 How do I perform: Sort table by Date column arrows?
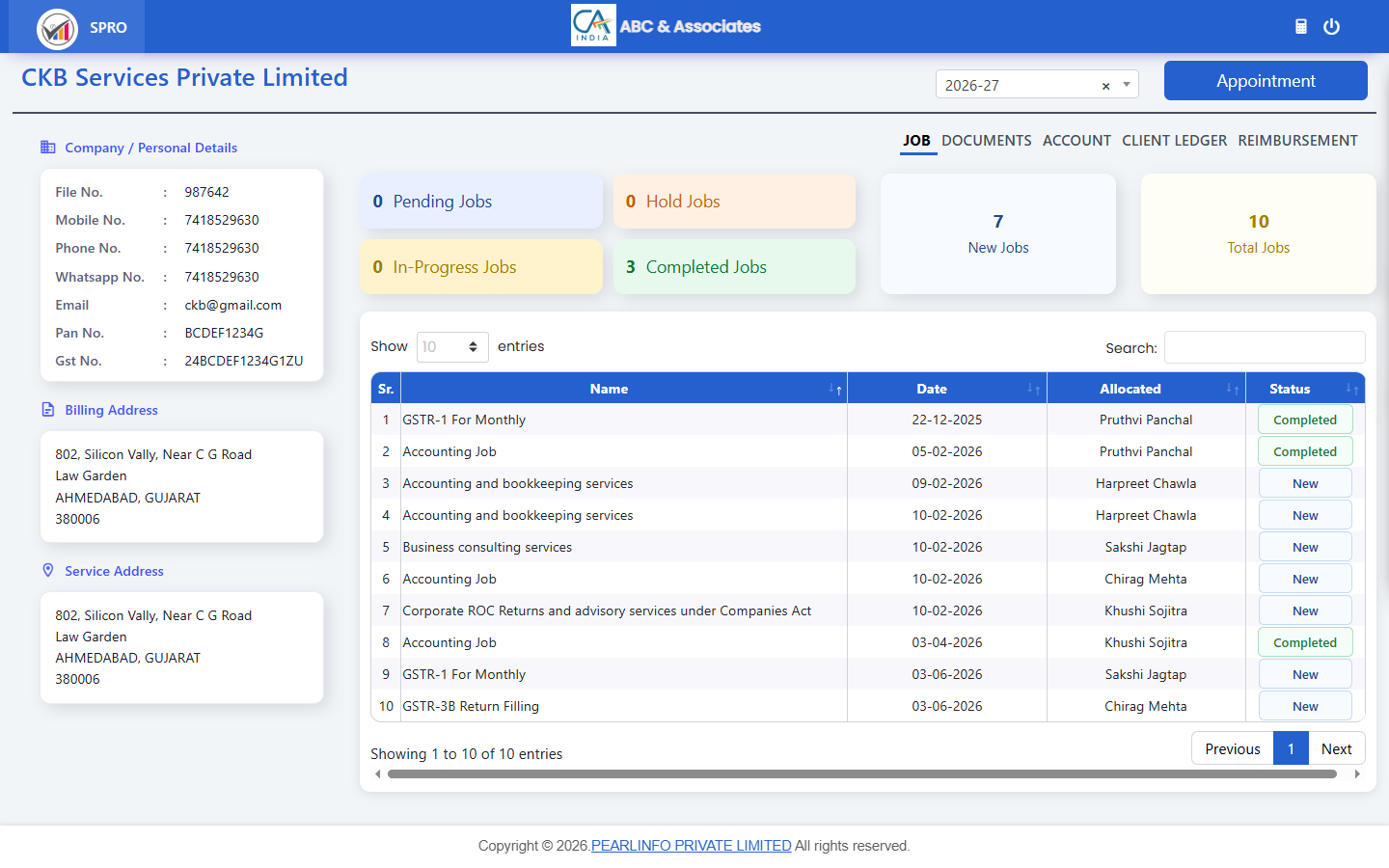coord(1034,389)
